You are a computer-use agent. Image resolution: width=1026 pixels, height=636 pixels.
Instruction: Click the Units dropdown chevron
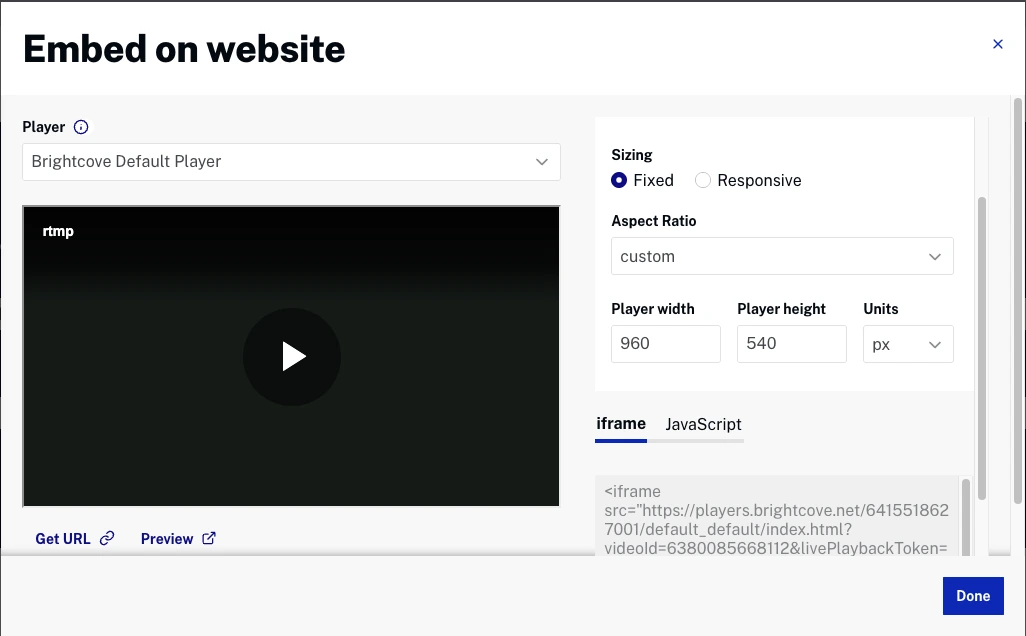[936, 343]
